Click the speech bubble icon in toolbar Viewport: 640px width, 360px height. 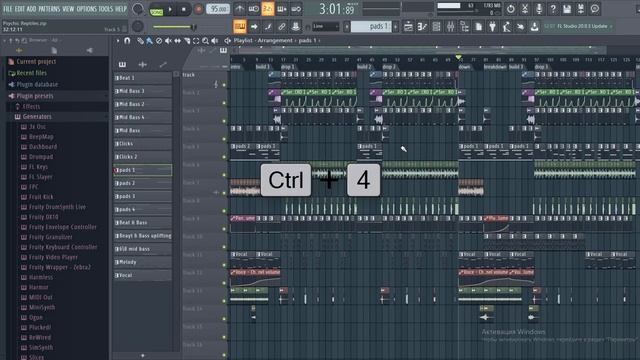(x=595, y=9)
